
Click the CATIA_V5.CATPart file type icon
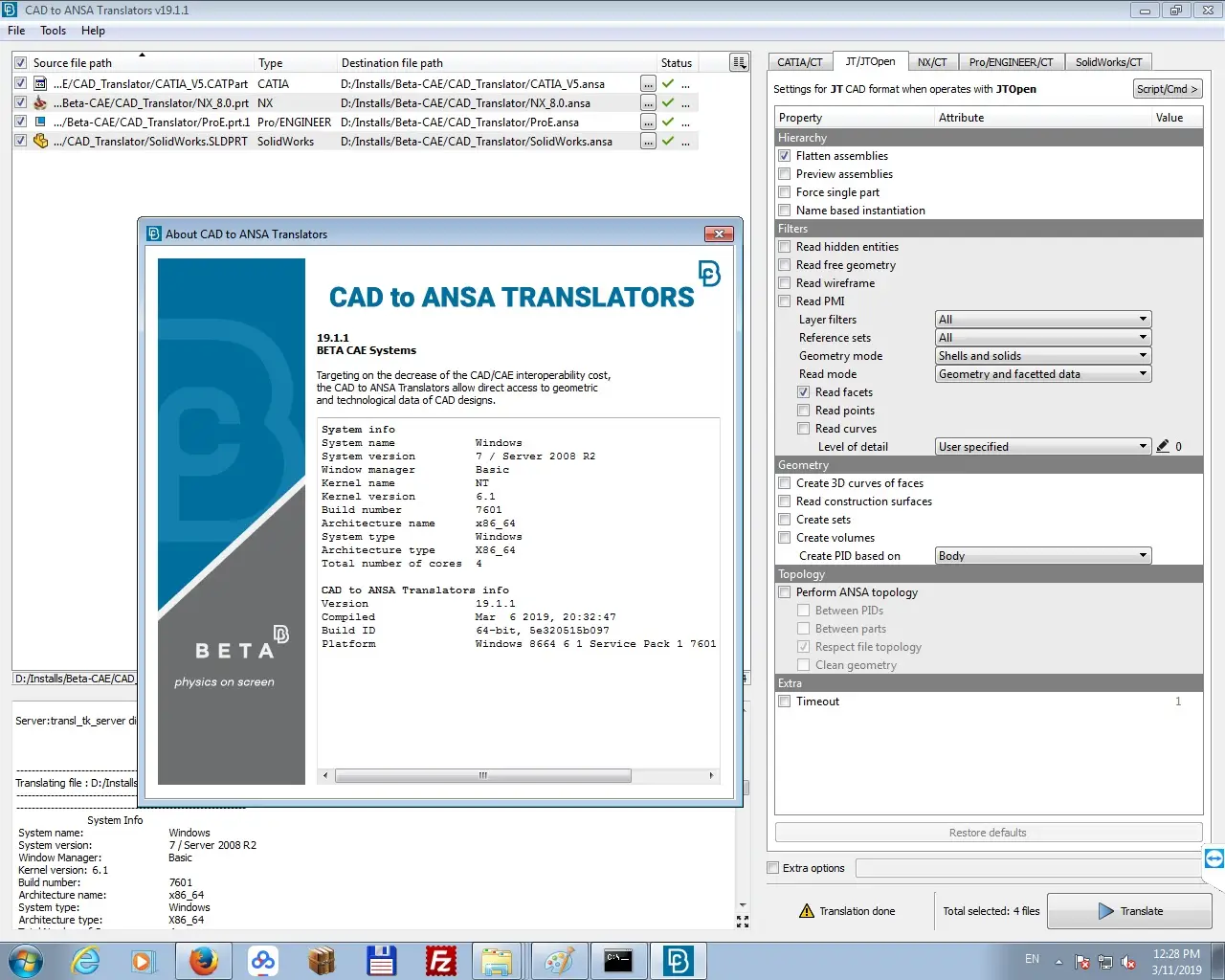(40, 84)
